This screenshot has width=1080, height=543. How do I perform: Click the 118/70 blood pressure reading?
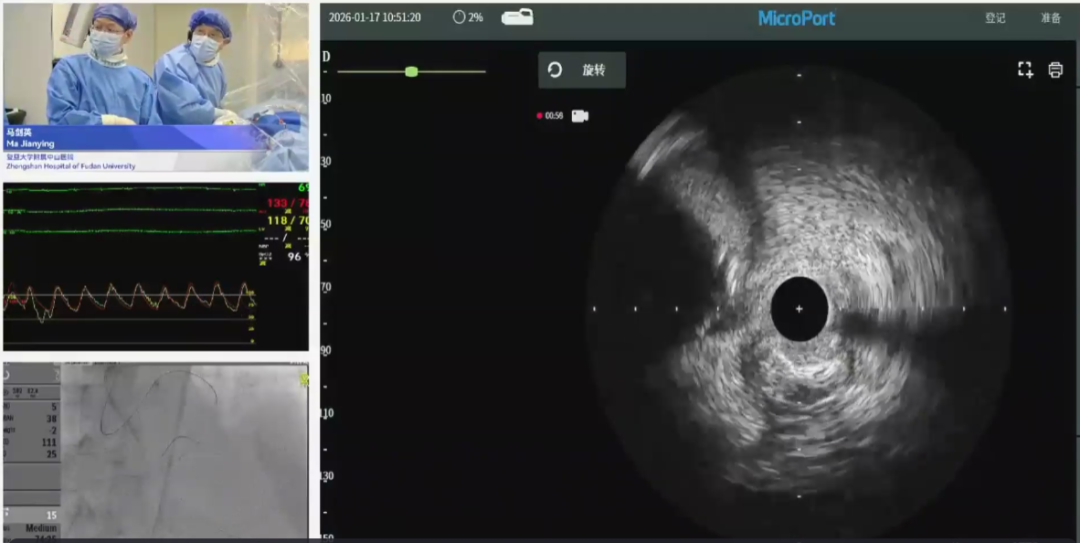pos(287,221)
